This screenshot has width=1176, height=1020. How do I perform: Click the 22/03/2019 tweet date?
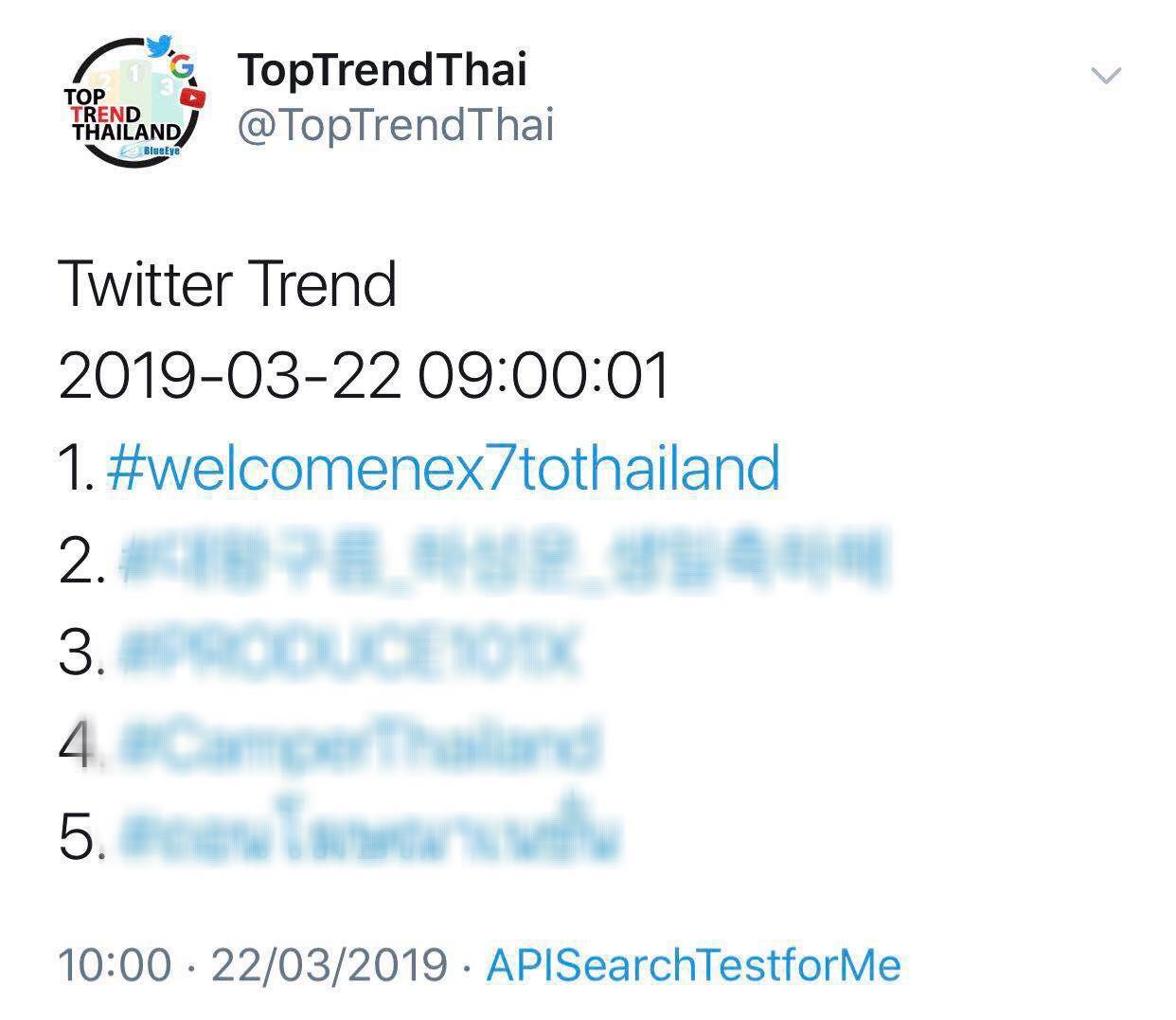pos(329,965)
